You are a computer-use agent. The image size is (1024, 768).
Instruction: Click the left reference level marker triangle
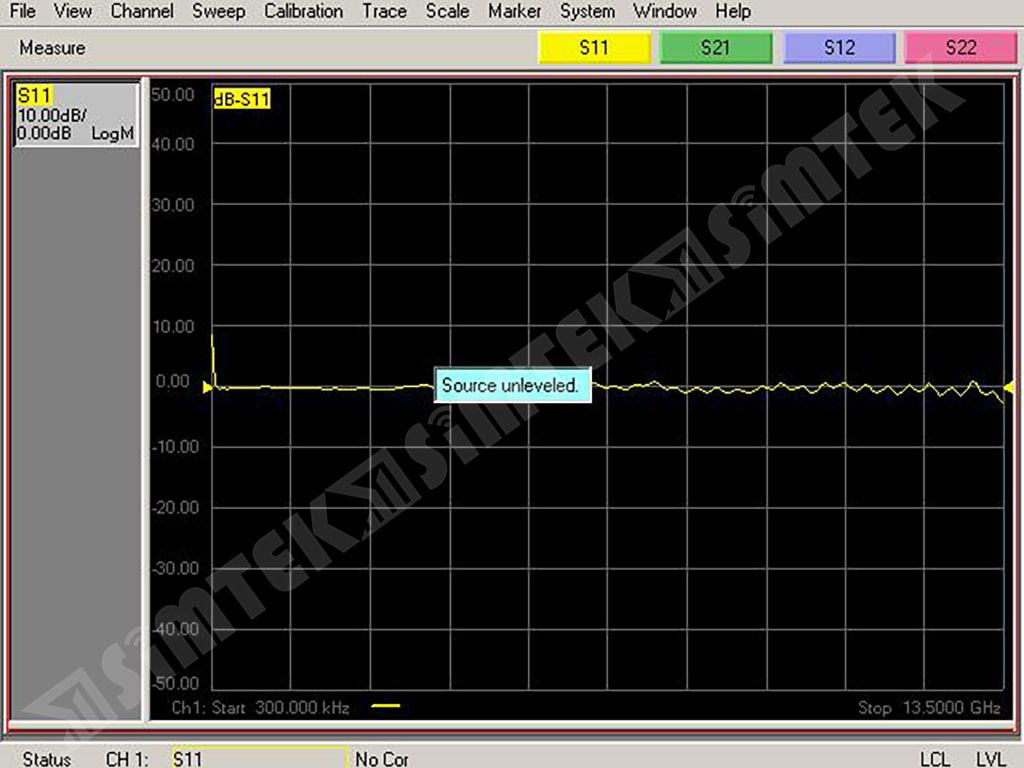tap(207, 387)
